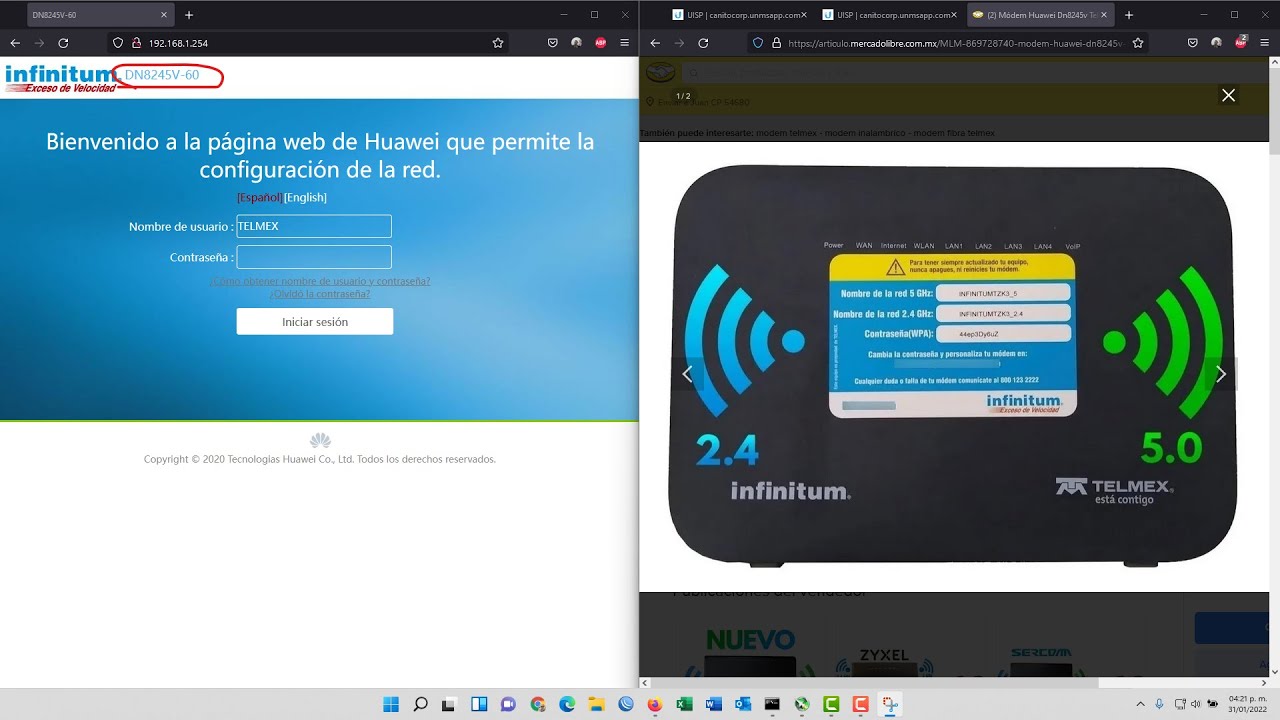
Task: Click the microphone icon in the system tray
Action: point(1159,705)
